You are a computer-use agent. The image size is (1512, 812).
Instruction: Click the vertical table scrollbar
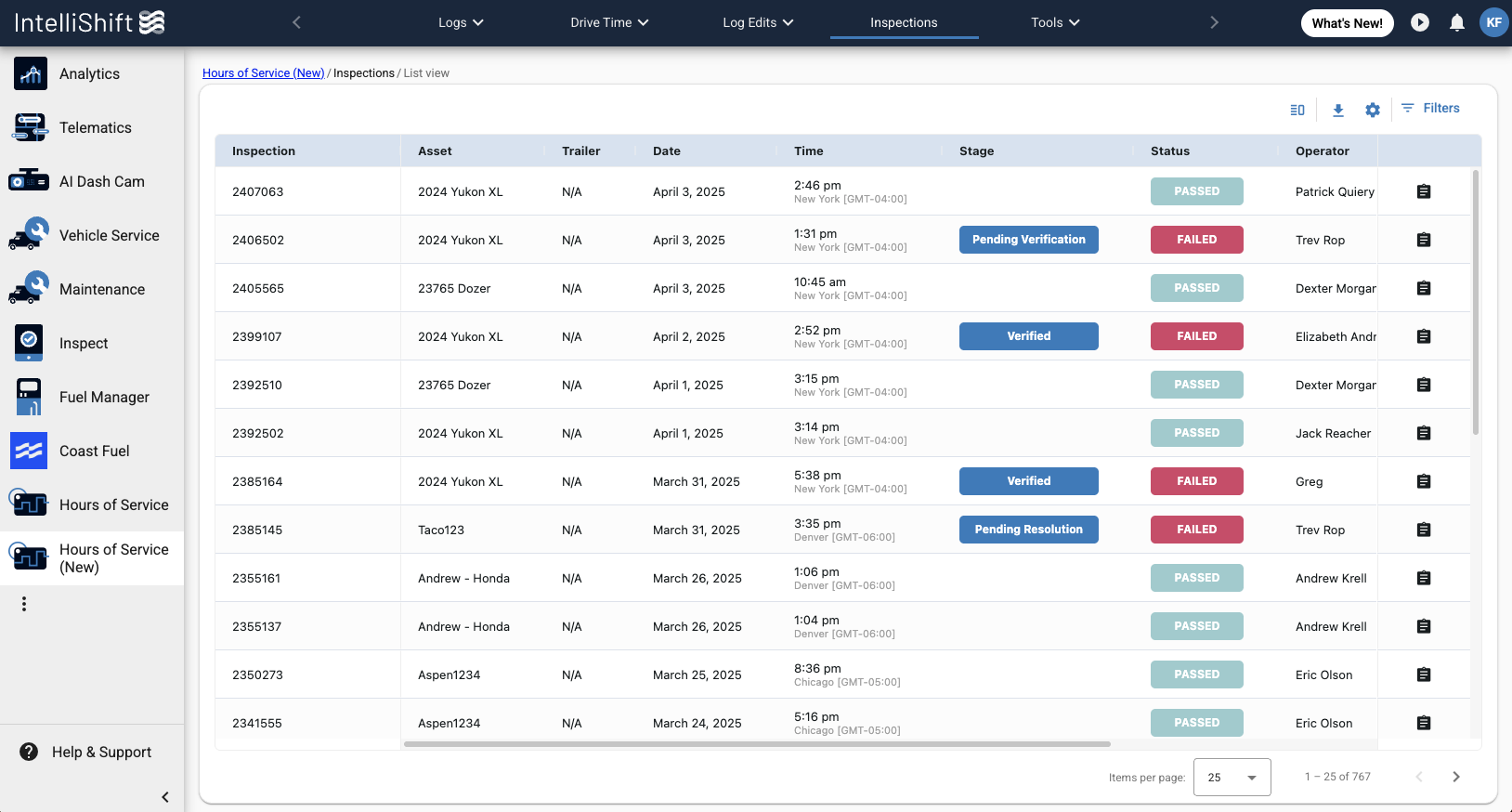tap(1475, 302)
